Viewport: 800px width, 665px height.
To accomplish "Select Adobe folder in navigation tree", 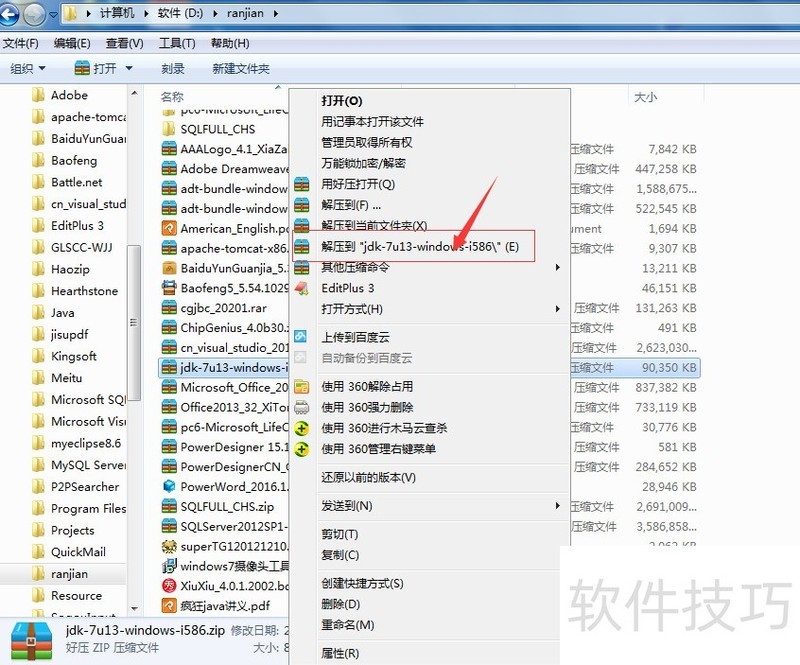I will [x=69, y=95].
